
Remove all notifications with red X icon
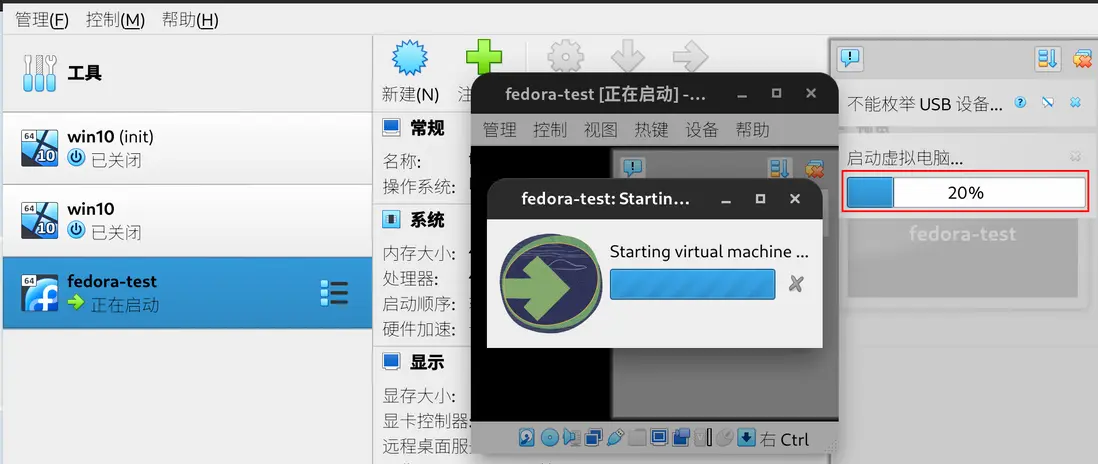click(x=1083, y=58)
